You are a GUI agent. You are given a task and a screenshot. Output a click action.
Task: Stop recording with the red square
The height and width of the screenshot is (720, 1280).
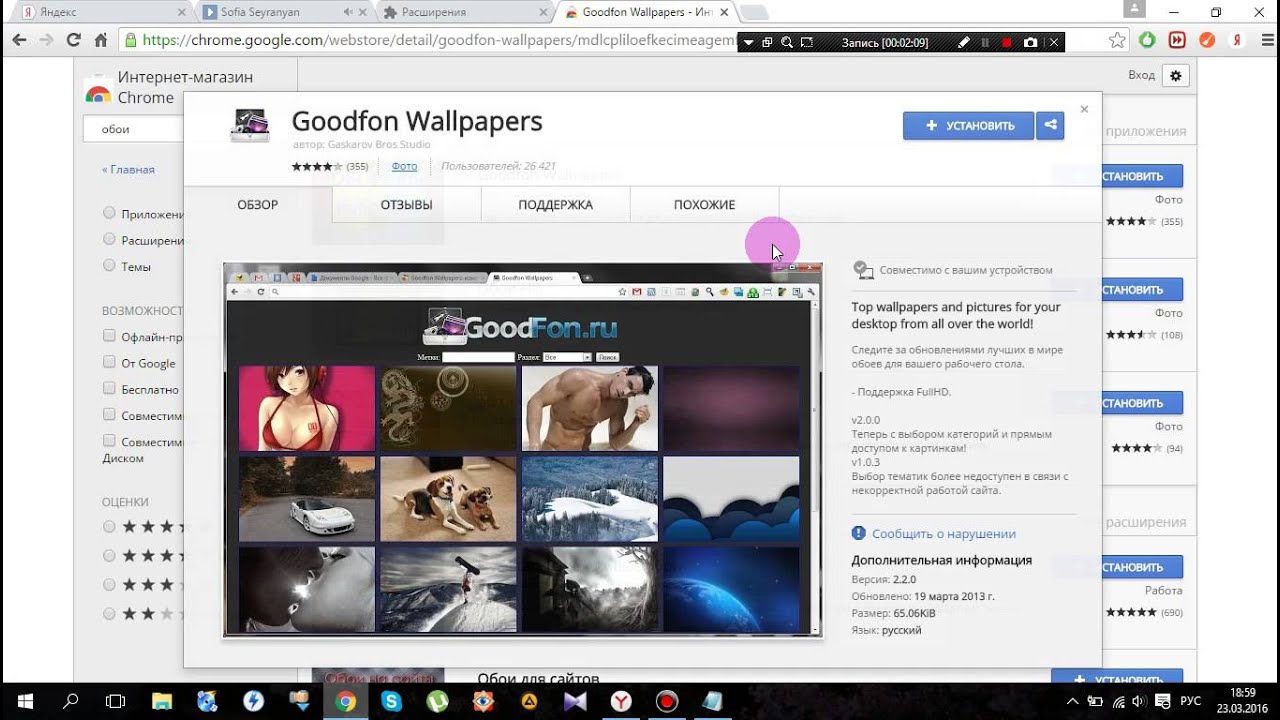pyautogui.click(x=1007, y=43)
